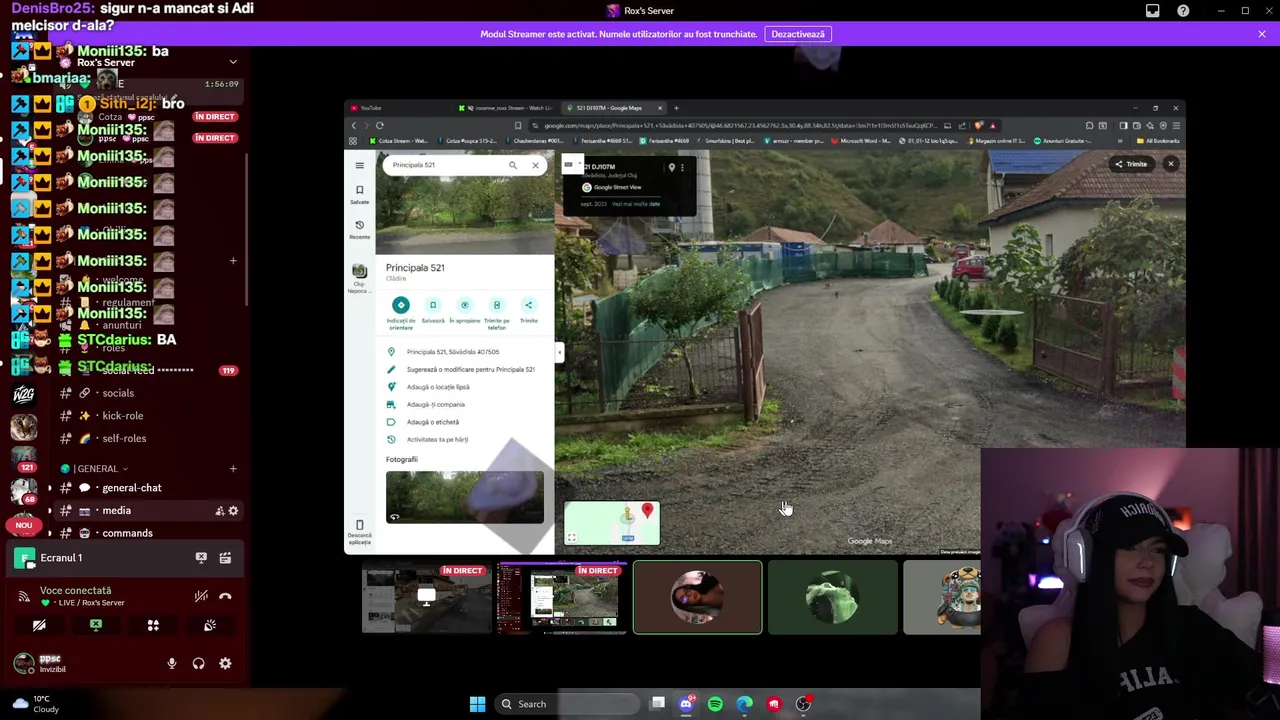Open the commands channel
This screenshot has height=720, width=1280.
[x=127, y=533]
